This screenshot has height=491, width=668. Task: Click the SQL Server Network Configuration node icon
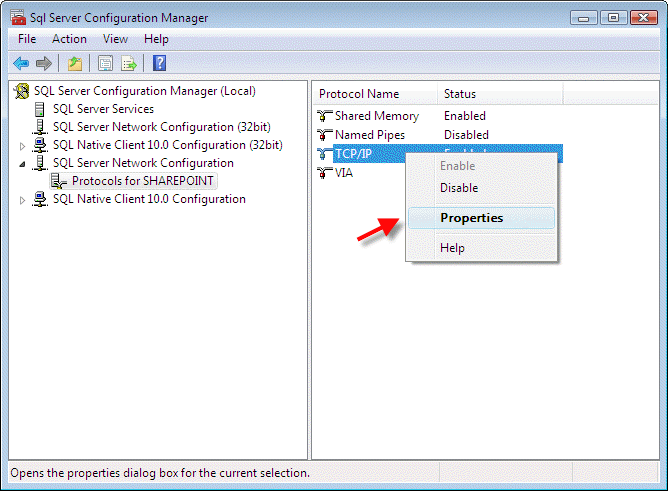[40, 163]
